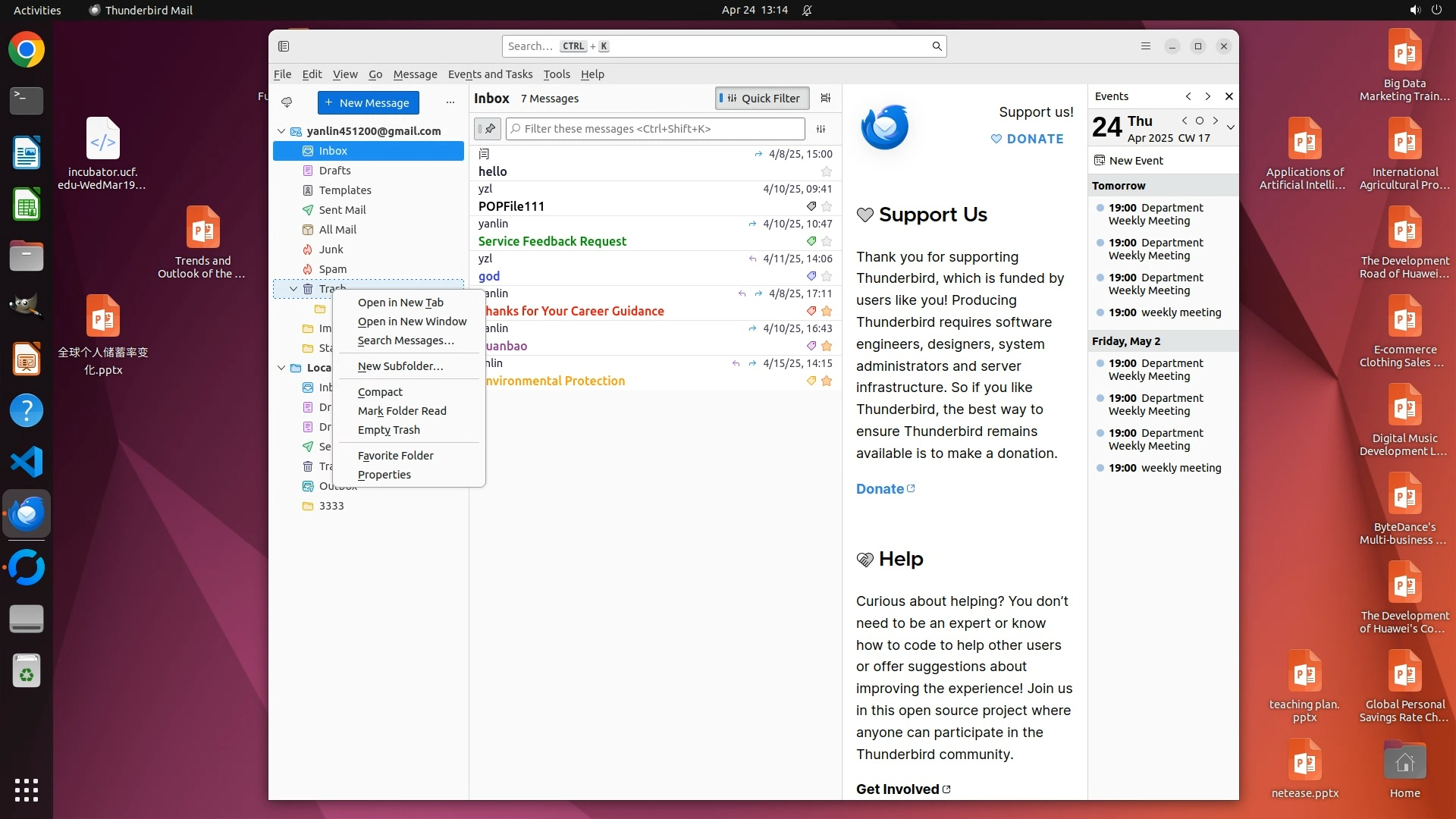Collapse the yanlin451200@gmail.com account tree
Image resolution: width=1456 pixels, height=819 pixels.
coord(281,131)
